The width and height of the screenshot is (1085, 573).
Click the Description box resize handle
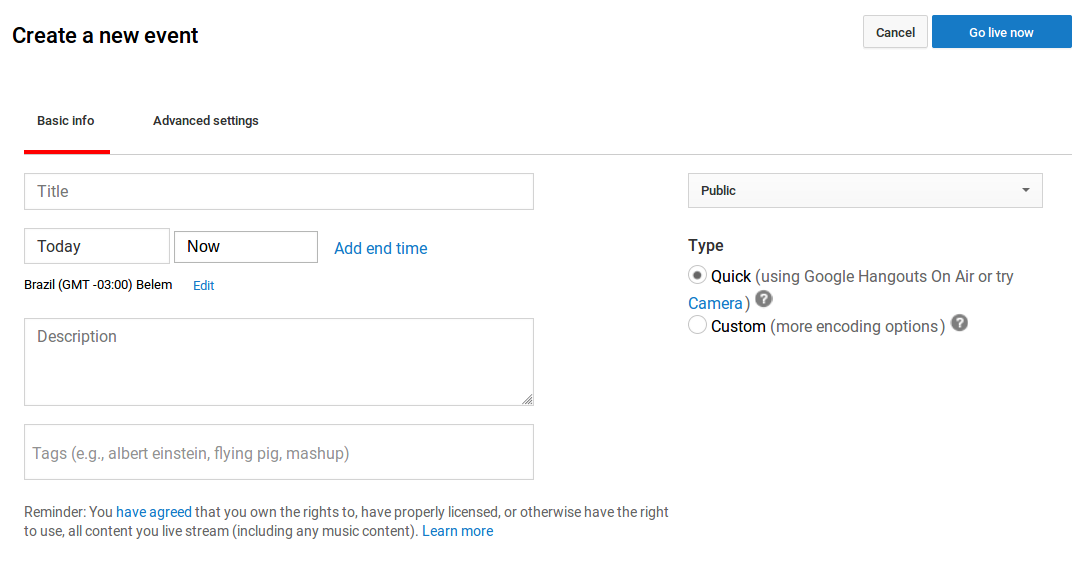pos(527,399)
